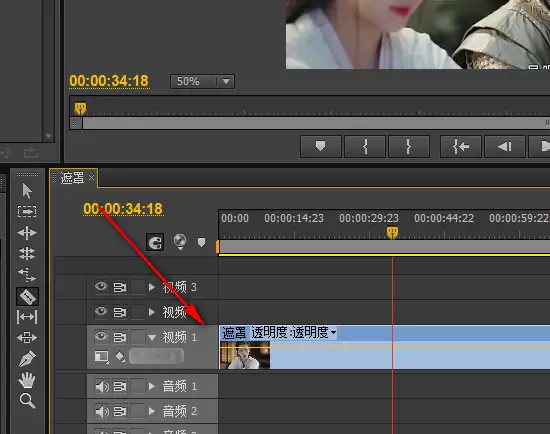This screenshot has height=434, width=550.
Task: Select the Ripple Edit tool
Action: point(27,233)
